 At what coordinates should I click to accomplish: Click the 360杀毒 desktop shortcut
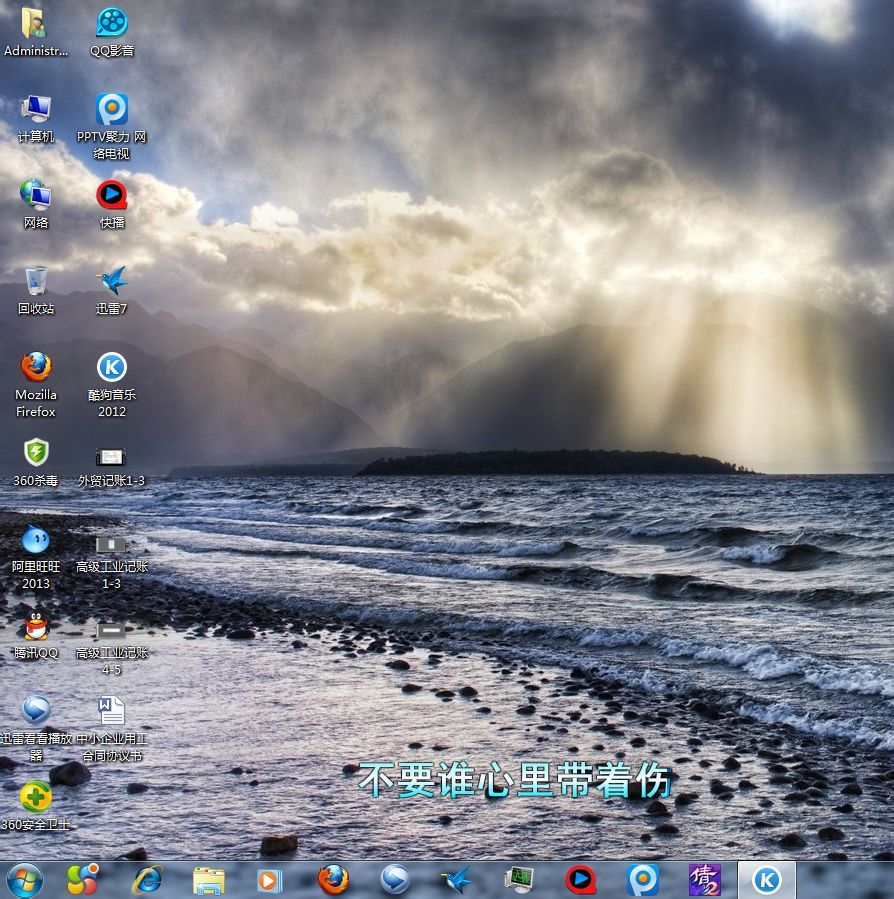pyautogui.click(x=36, y=462)
